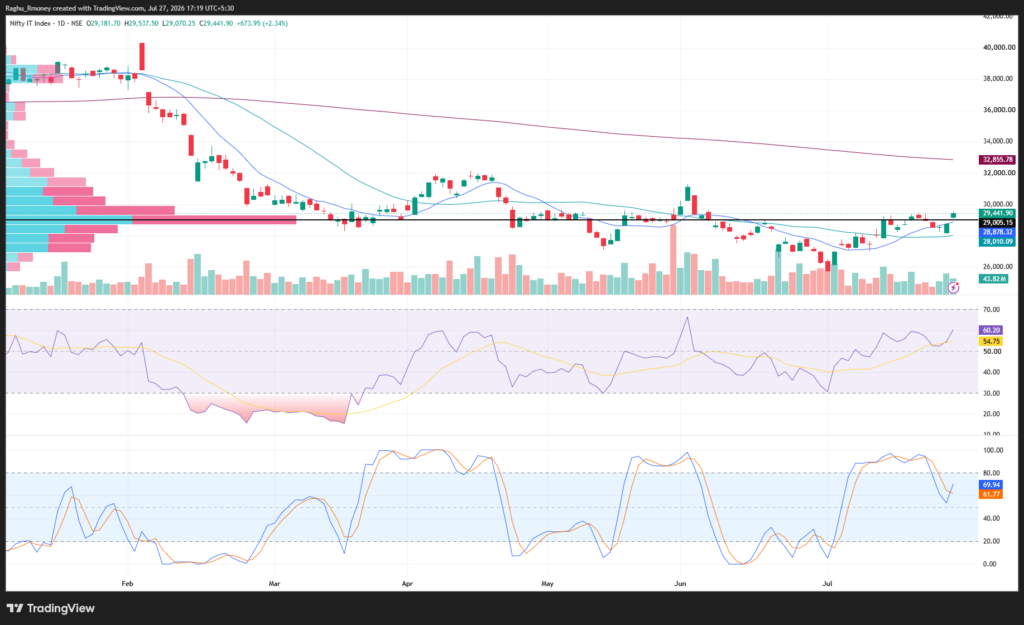This screenshot has height=625, width=1024.
Task: Click the 30,000.00 price axis tick
Action: (x=999, y=204)
